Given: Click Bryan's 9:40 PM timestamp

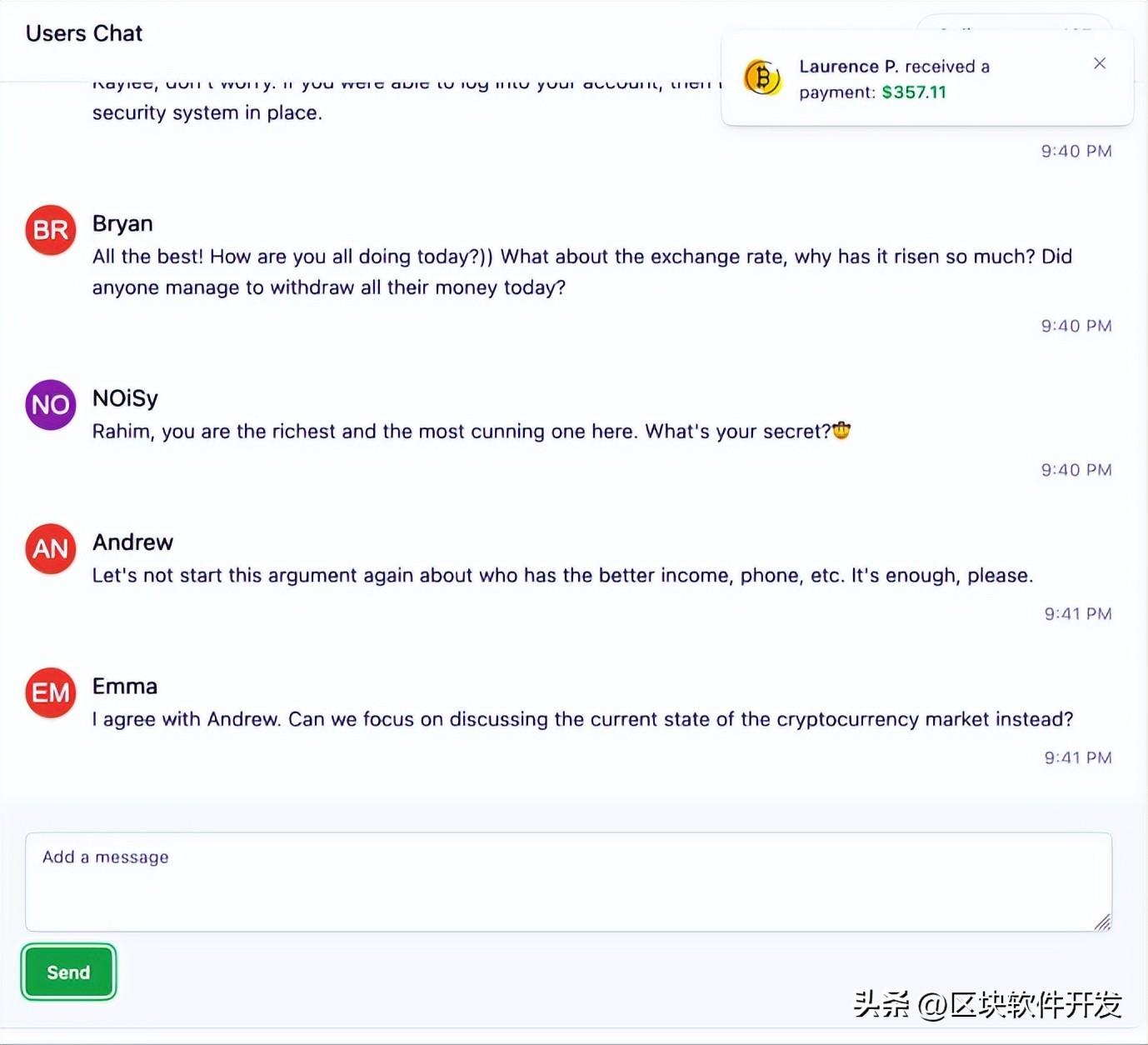Looking at the screenshot, I should click(1076, 326).
